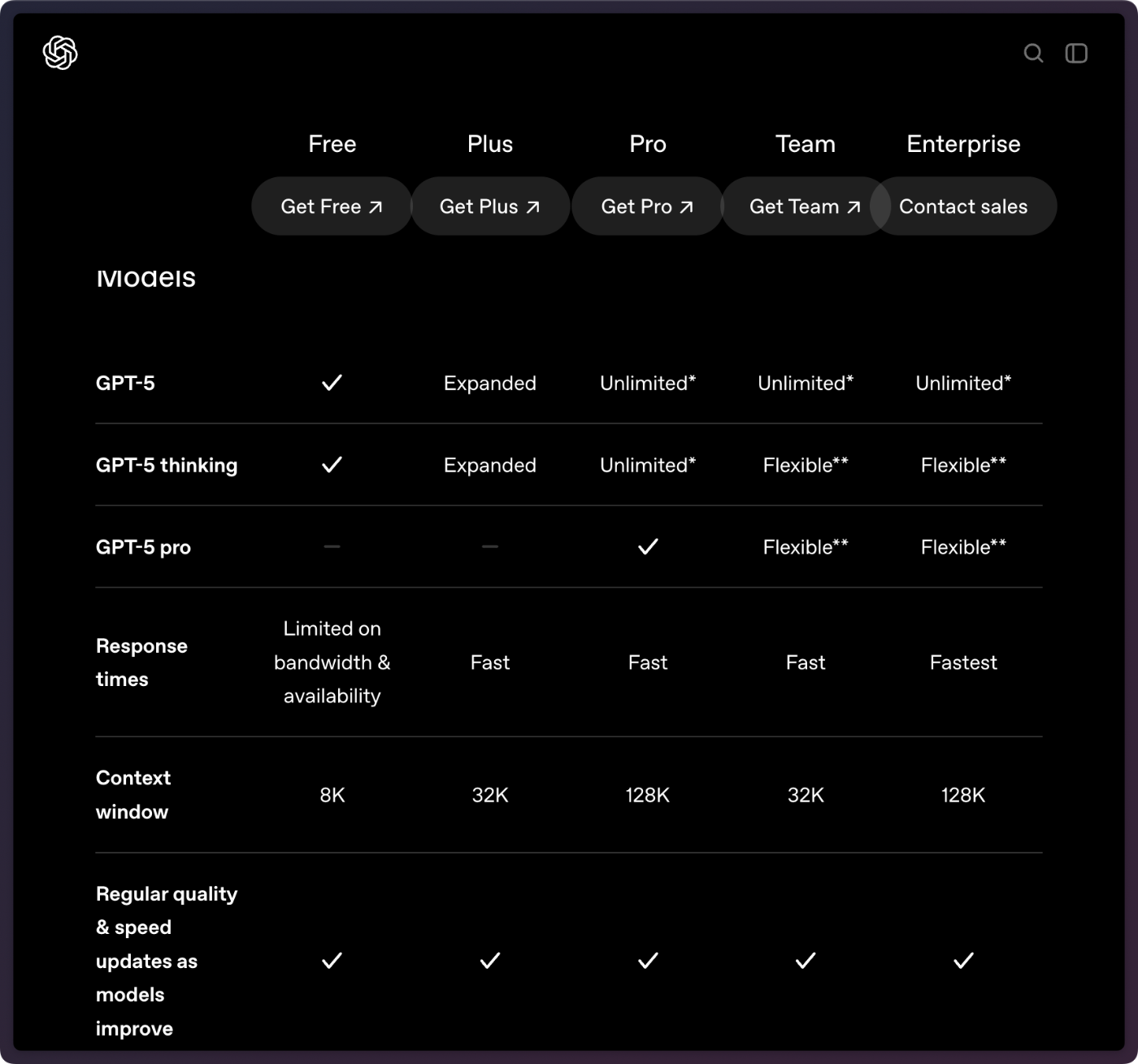Click Enterprise checkmark in Regular quality updates row
The image size is (1138, 1064).
963,961
